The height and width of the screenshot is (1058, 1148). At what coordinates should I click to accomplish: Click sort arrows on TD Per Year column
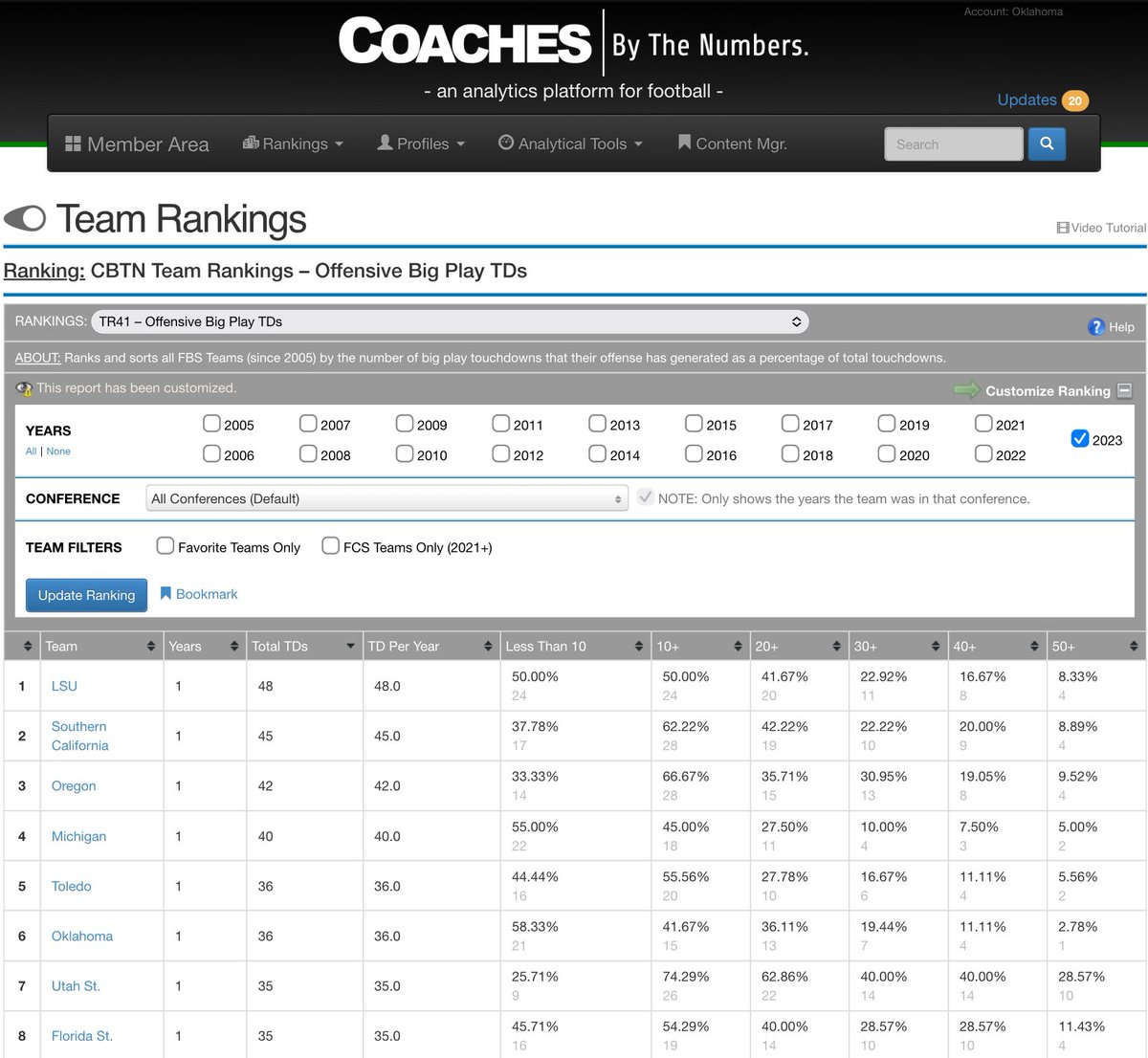pos(488,647)
